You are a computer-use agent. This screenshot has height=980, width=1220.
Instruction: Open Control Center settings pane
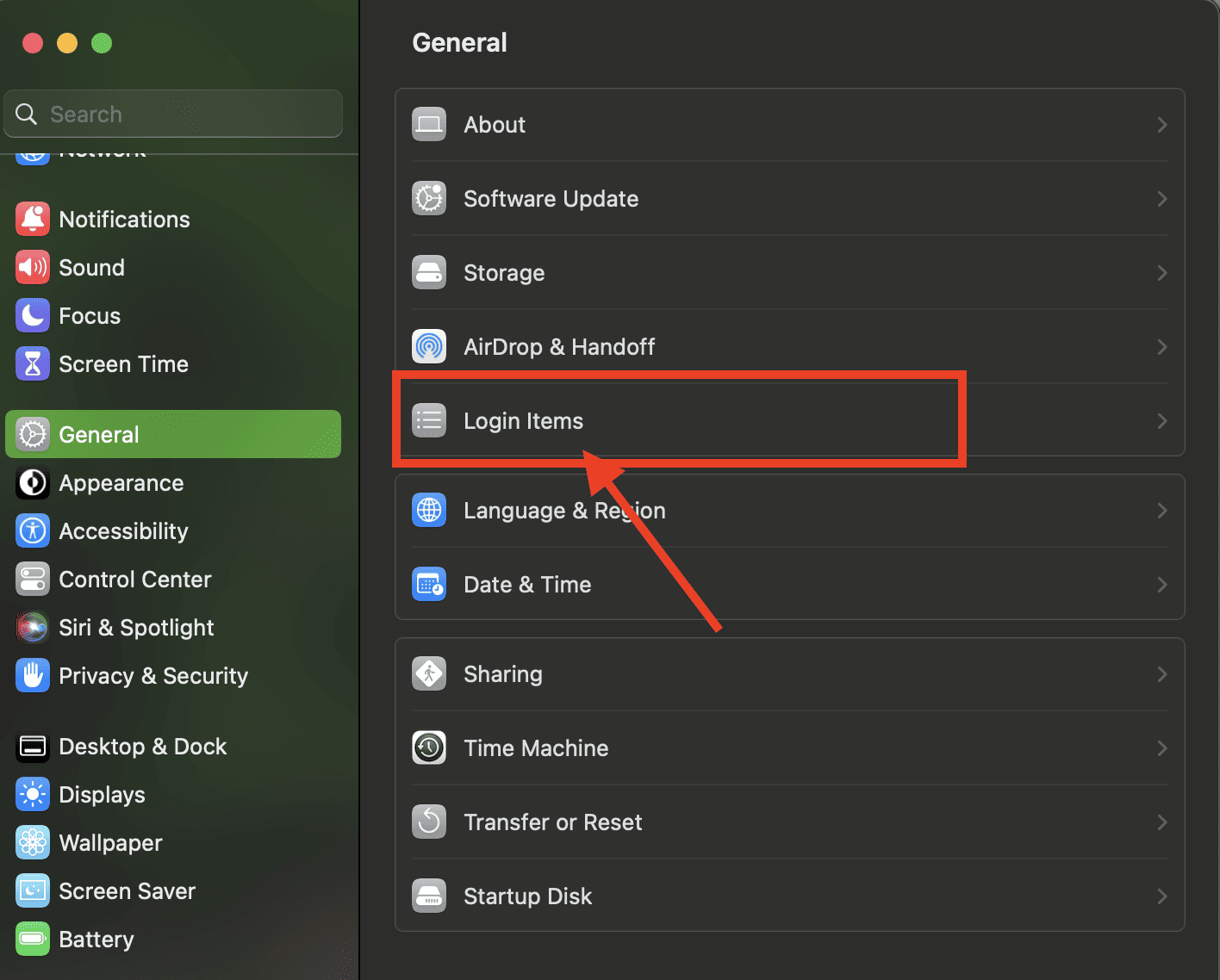pyautogui.click(x=134, y=580)
